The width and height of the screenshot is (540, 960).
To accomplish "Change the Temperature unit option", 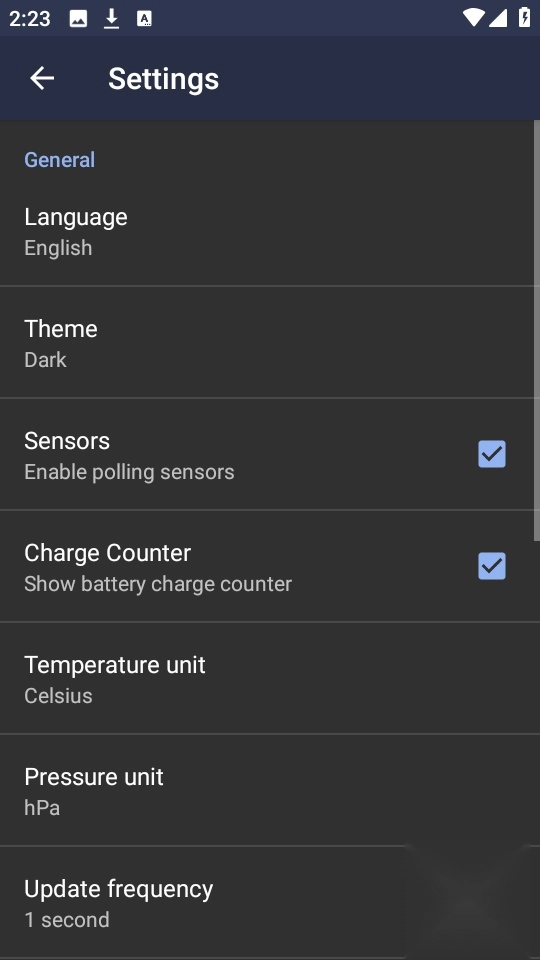I will (x=267, y=678).
